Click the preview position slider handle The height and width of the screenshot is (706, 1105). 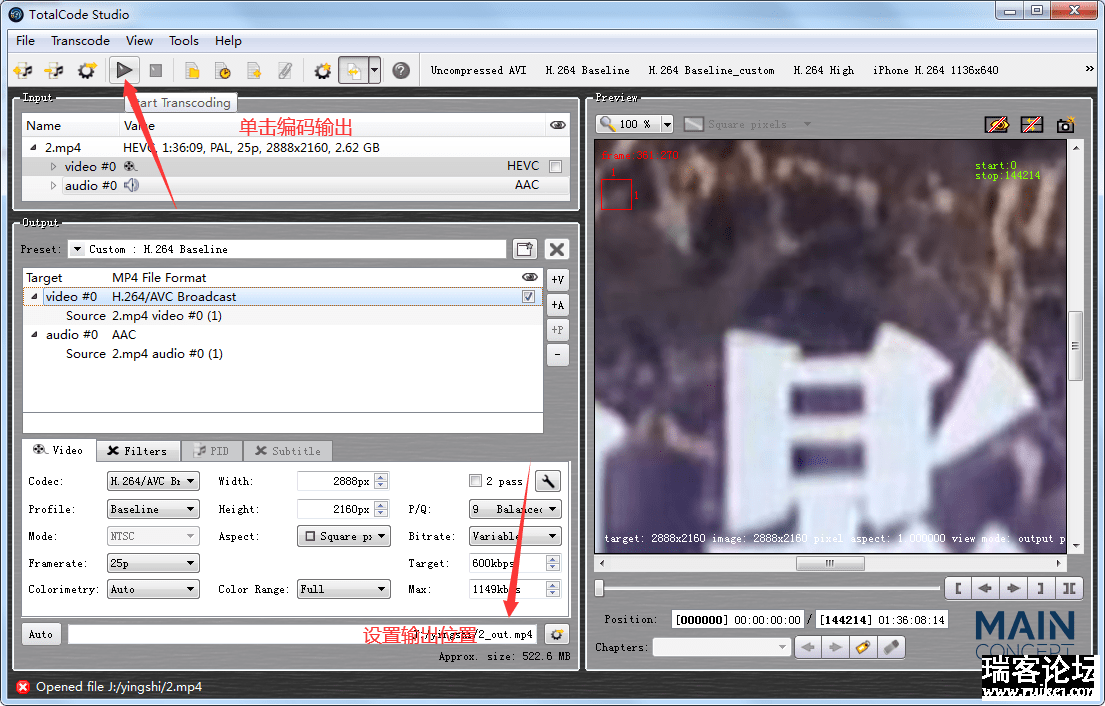point(600,588)
